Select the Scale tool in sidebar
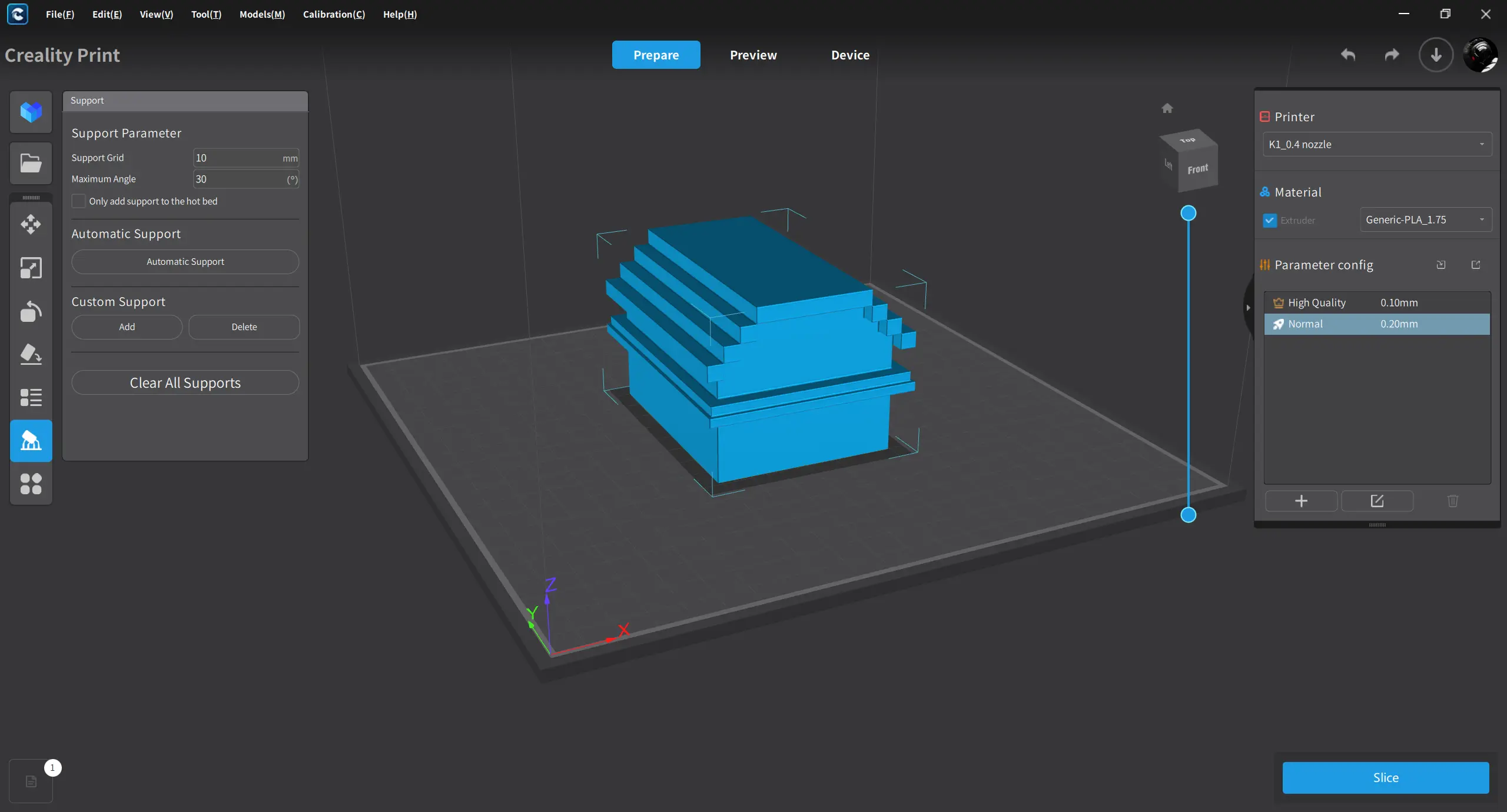 pyautogui.click(x=31, y=268)
